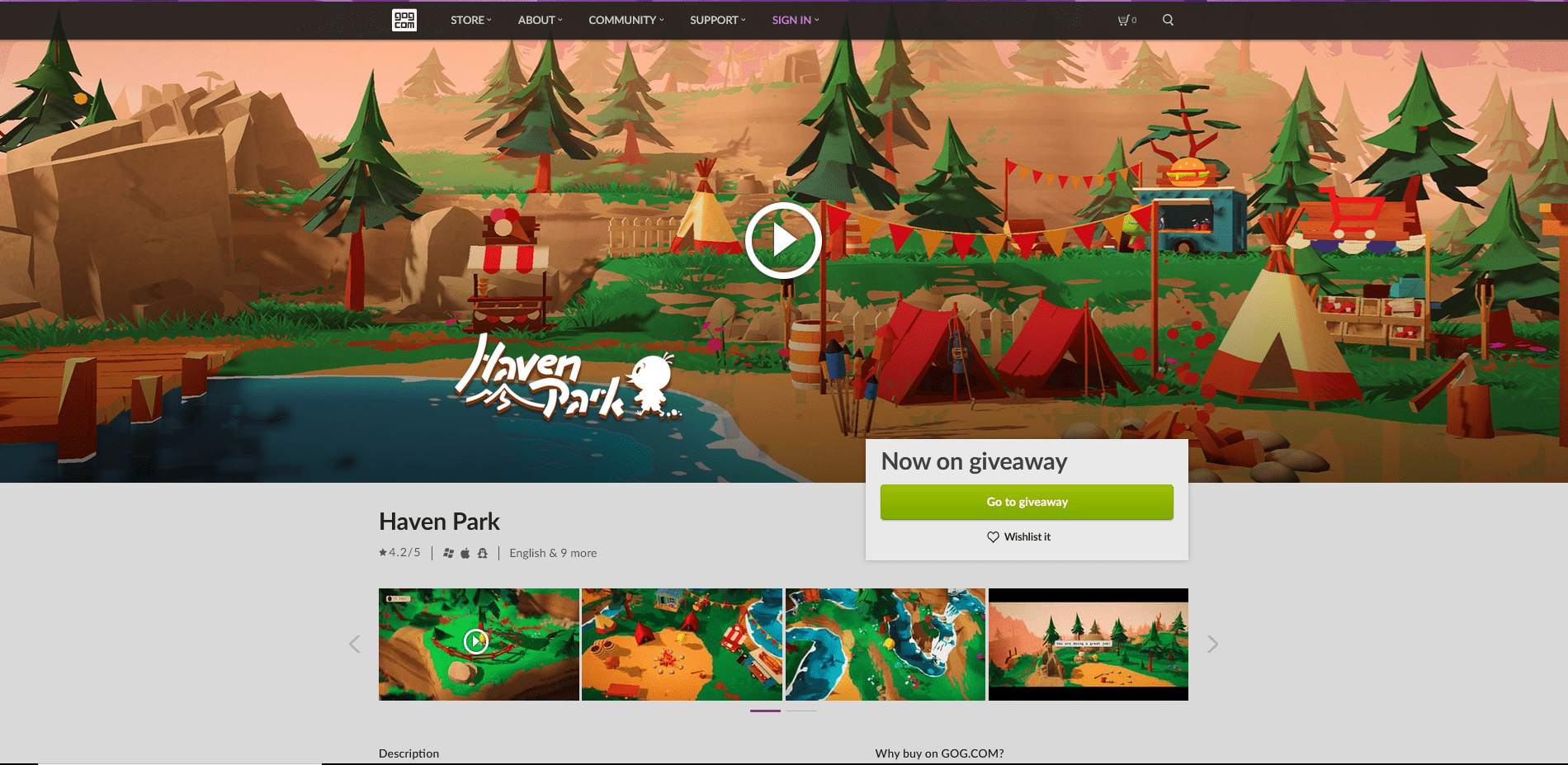Click the Wishlist it link

[1019, 536]
